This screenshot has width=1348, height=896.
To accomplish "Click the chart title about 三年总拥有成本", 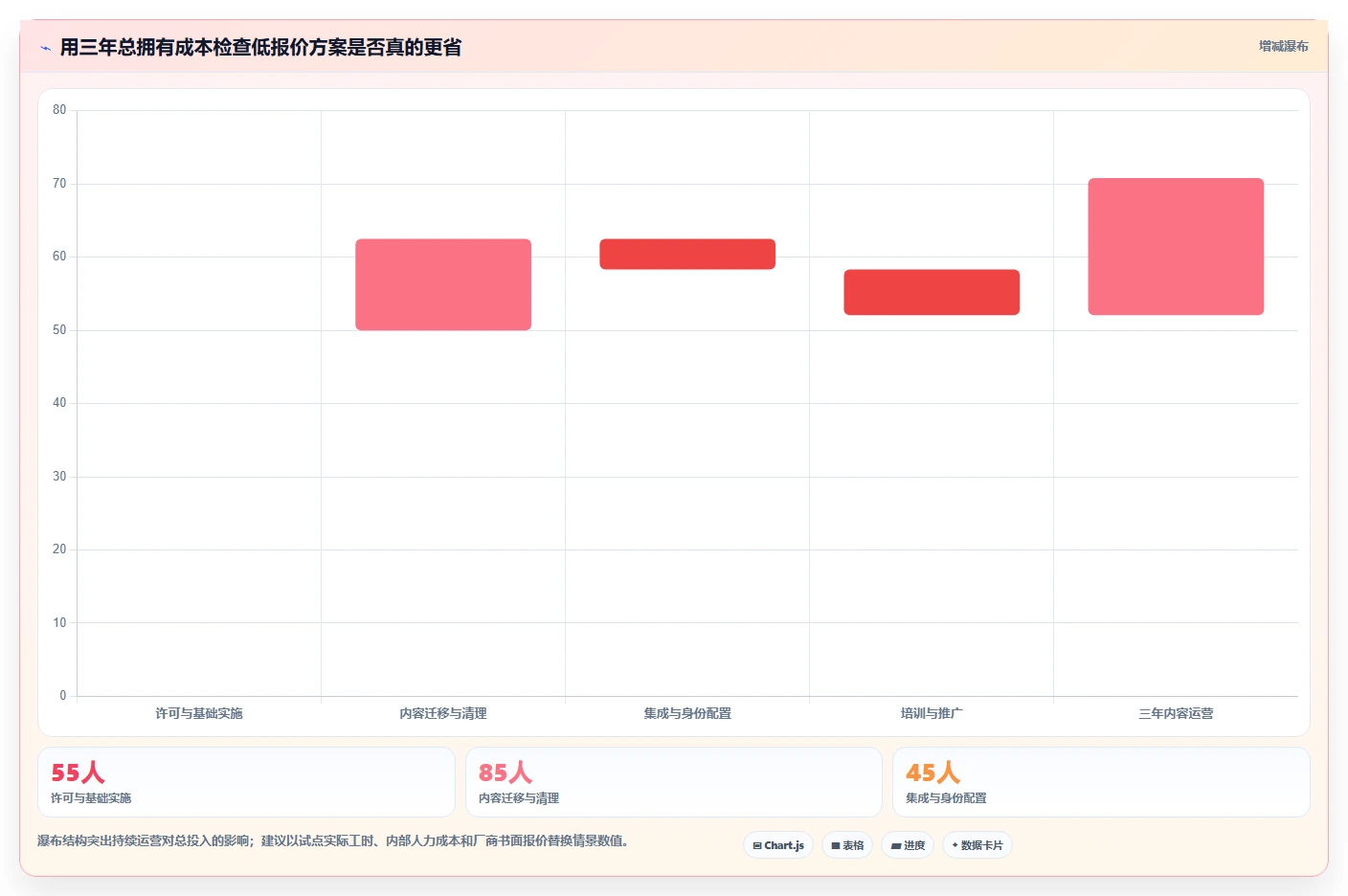I will pos(260,48).
